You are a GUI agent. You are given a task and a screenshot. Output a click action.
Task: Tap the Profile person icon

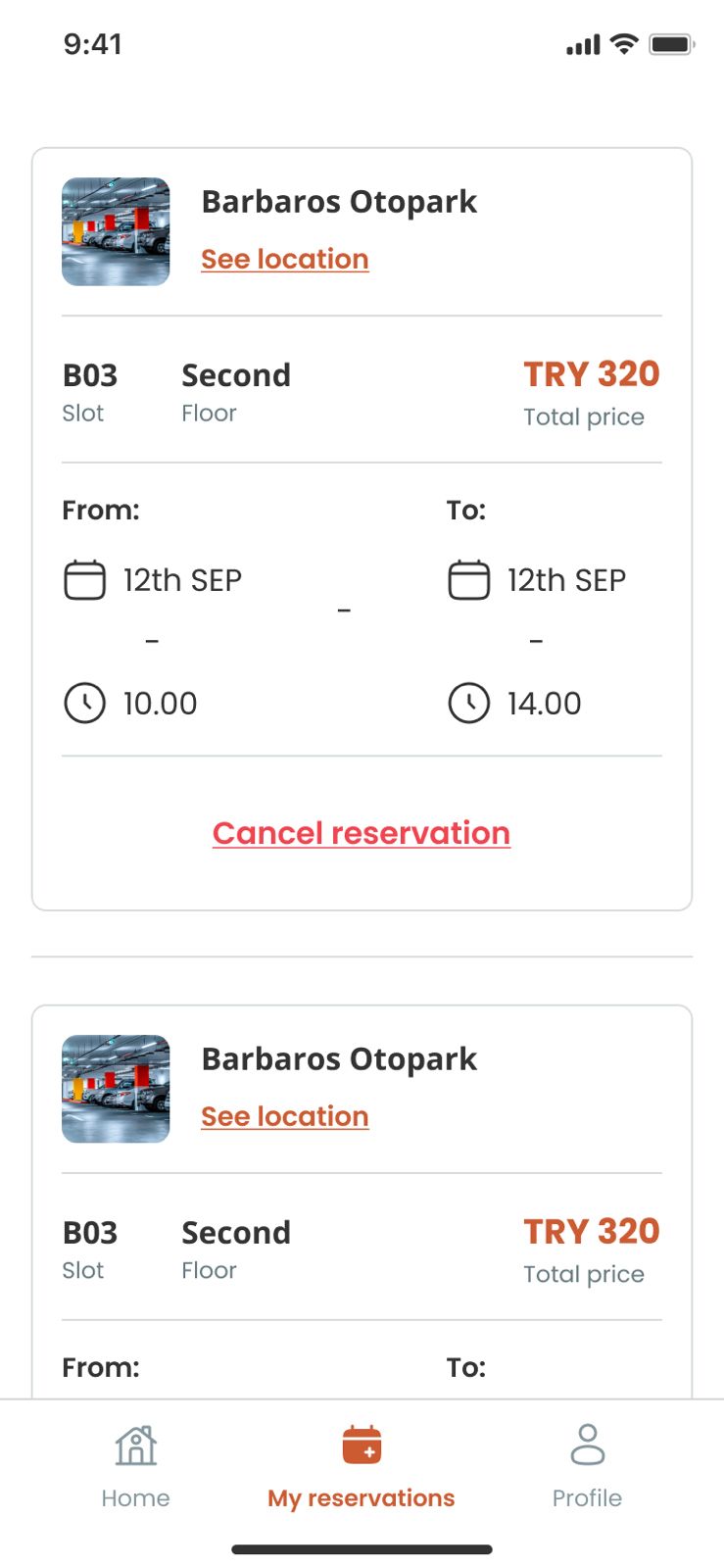(x=587, y=1445)
